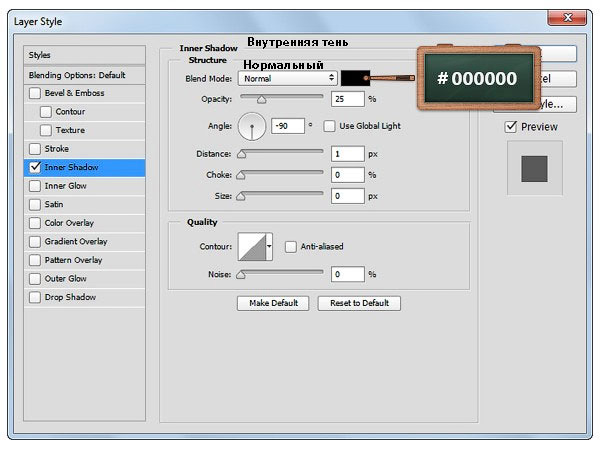Open the Drop Shadow settings row

tap(85, 297)
